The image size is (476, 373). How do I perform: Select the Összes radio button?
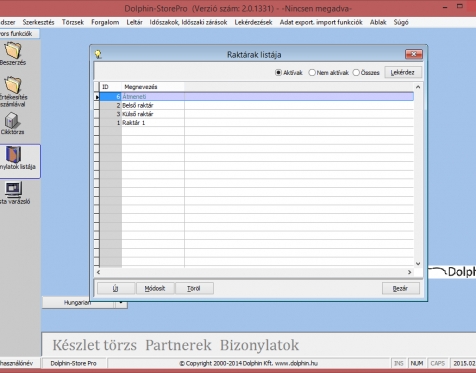356,72
